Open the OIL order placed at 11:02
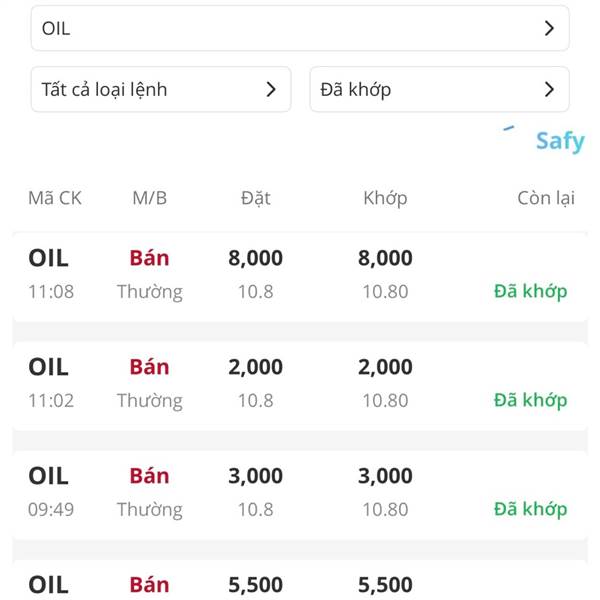 tap(300, 384)
